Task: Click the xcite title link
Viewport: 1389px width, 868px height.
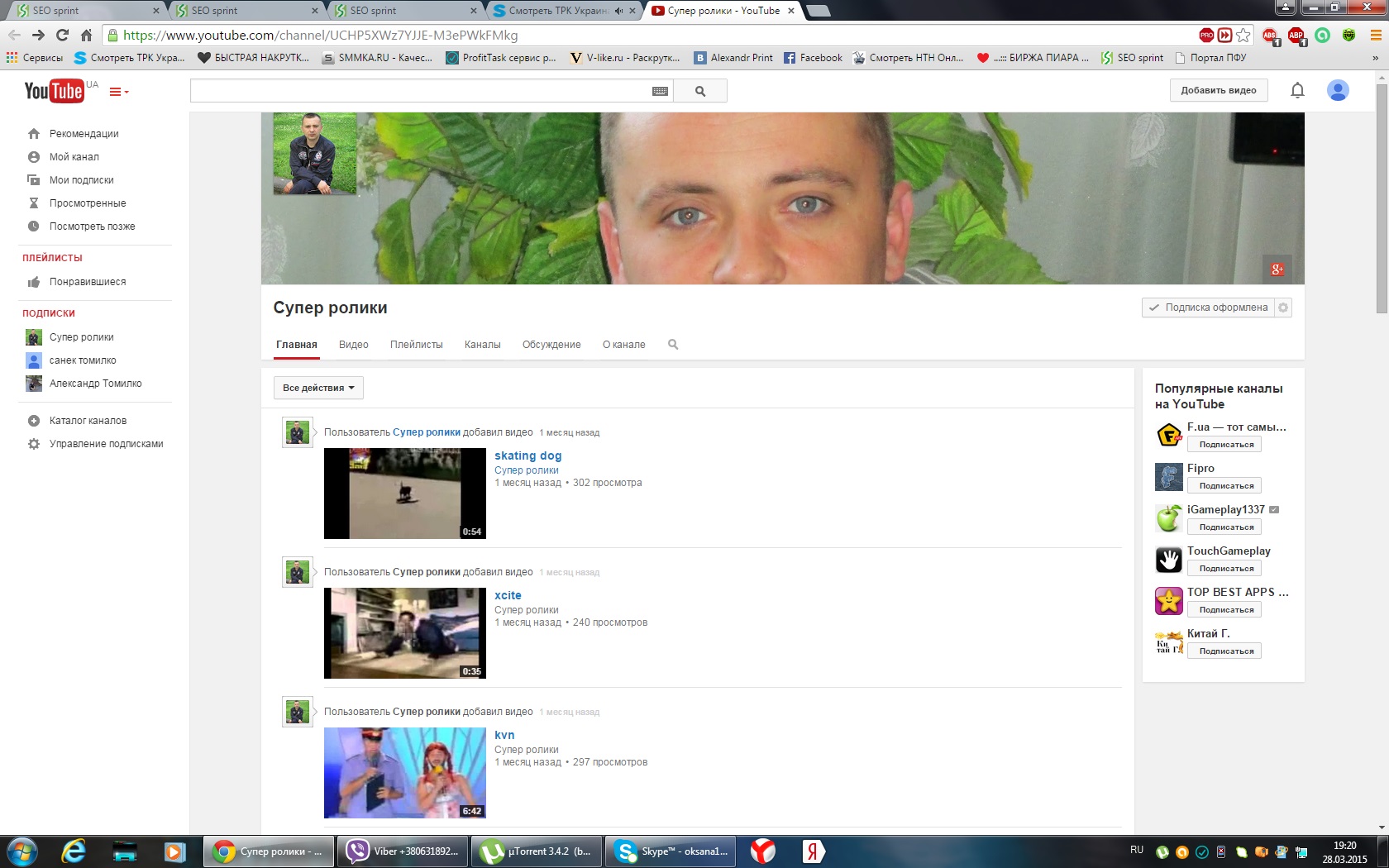Action: (x=508, y=595)
